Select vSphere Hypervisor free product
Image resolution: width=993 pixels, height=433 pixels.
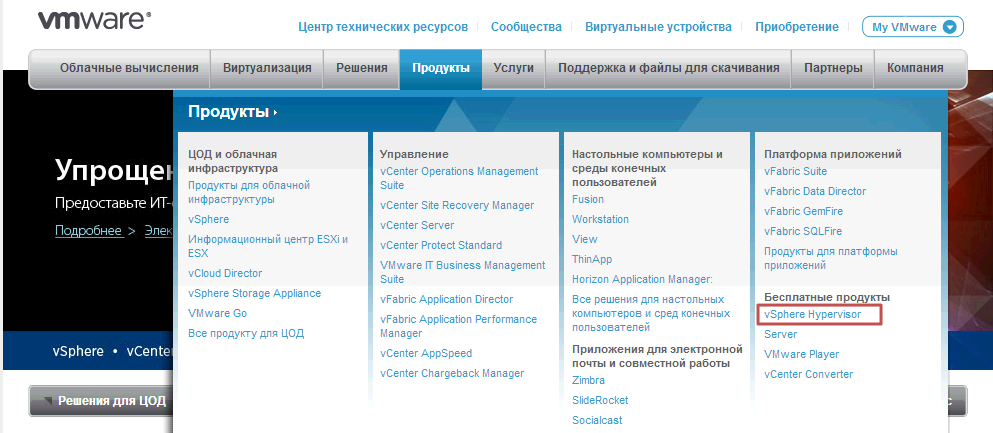[x=813, y=314]
